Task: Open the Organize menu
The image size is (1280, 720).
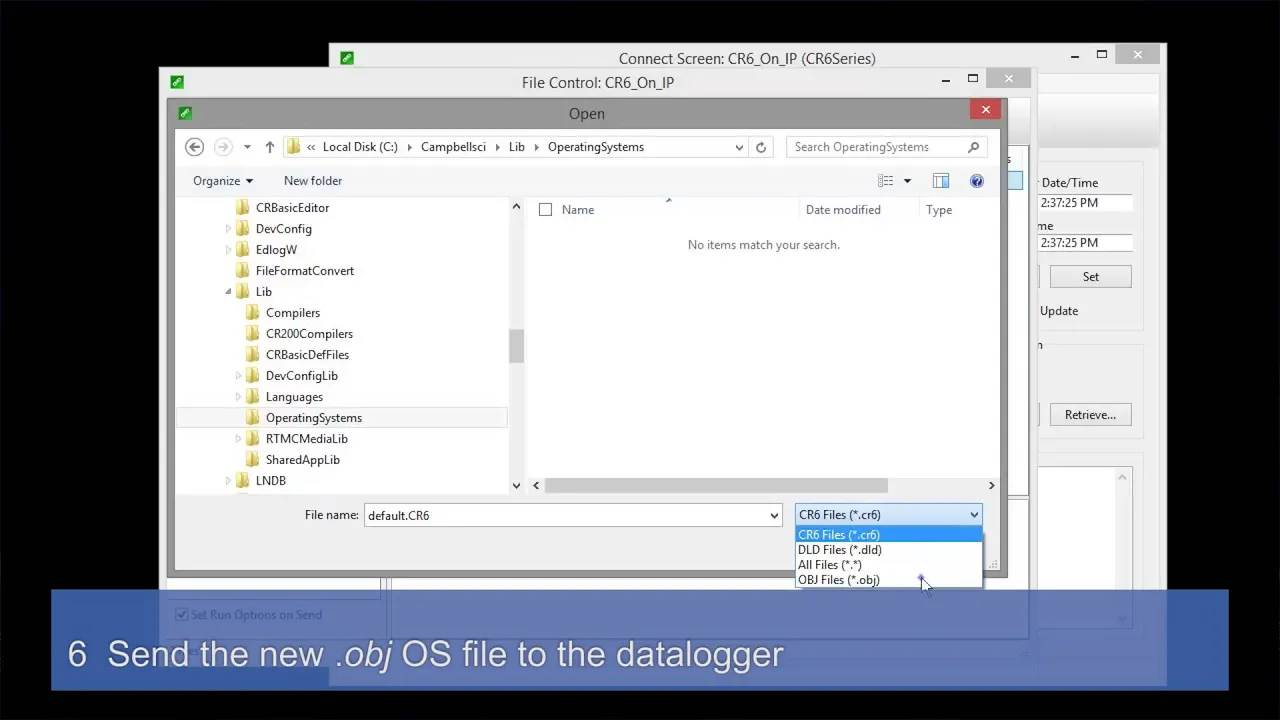Action: point(223,181)
